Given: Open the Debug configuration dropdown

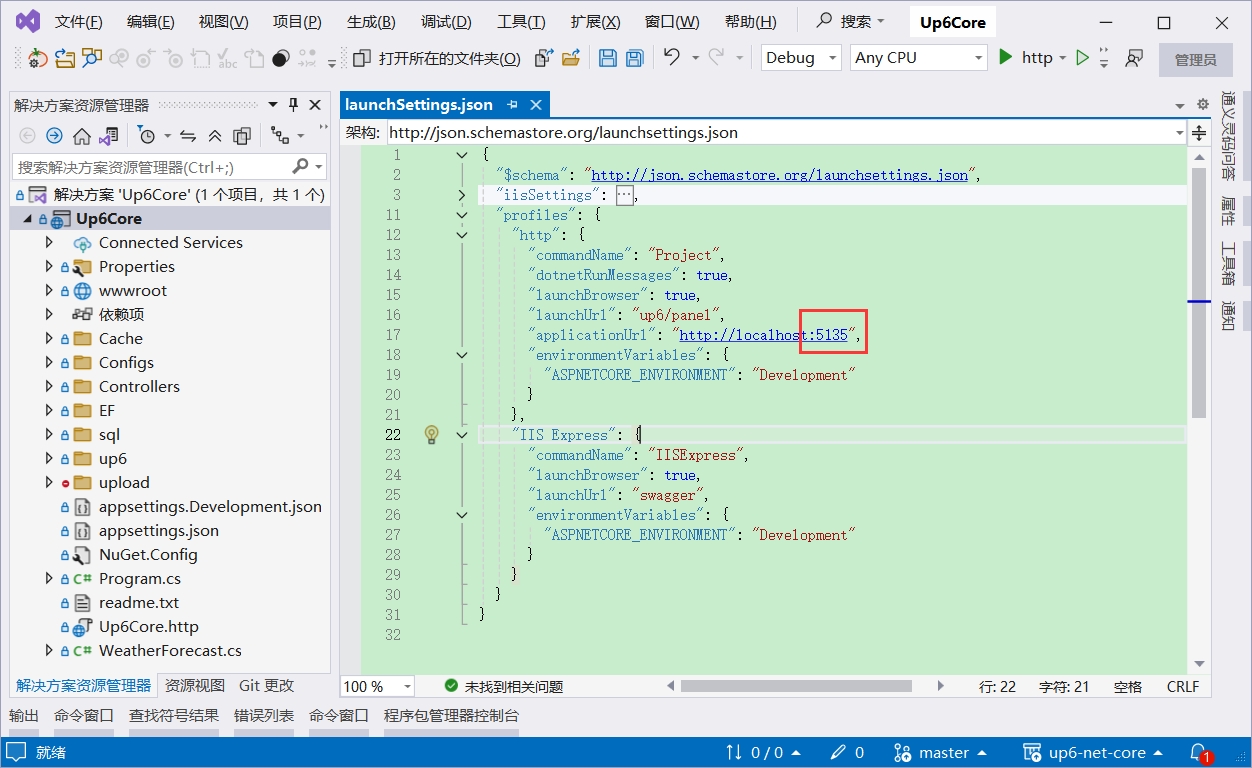Looking at the screenshot, I should [x=802, y=58].
